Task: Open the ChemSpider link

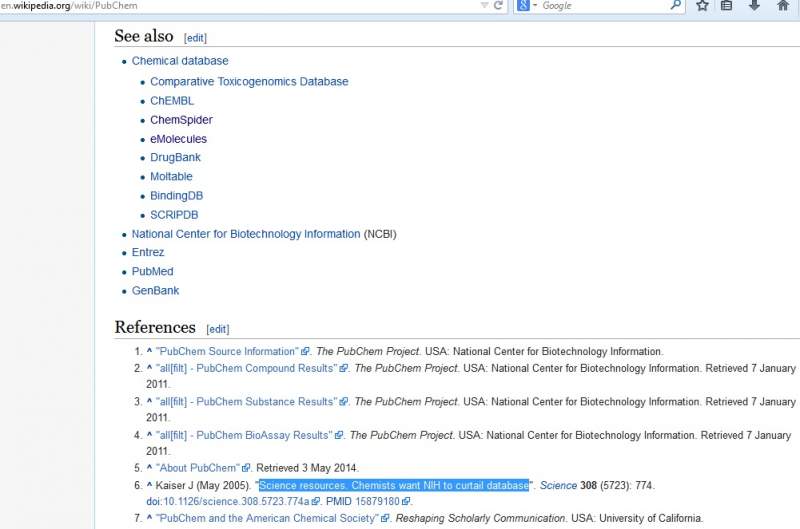Action: (x=181, y=120)
